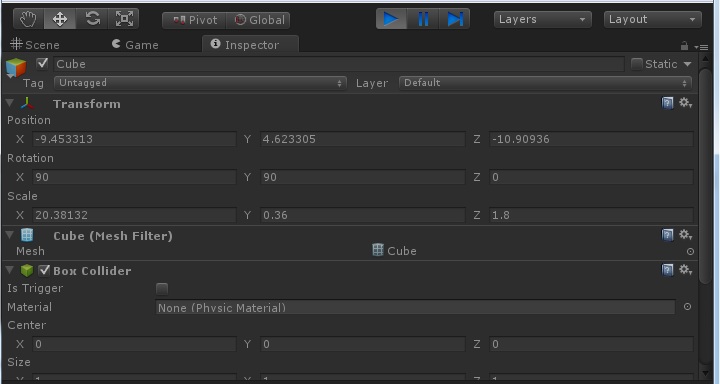
Task: Select the Scale tool
Action: click(124, 19)
